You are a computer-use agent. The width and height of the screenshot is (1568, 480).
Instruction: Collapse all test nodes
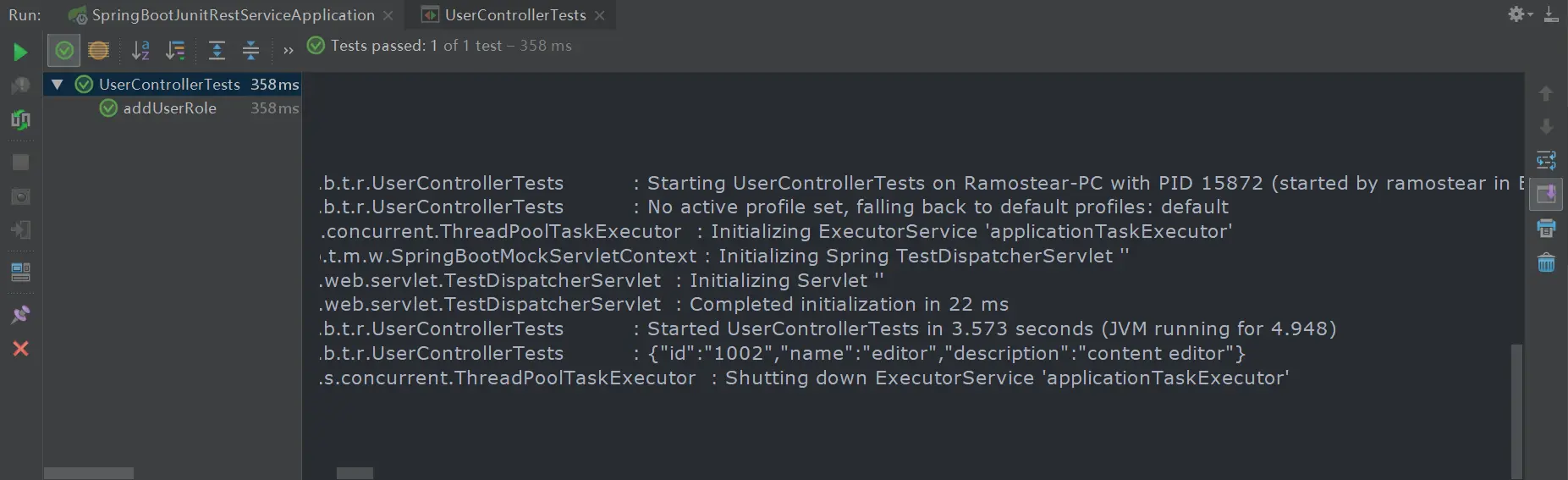point(250,51)
